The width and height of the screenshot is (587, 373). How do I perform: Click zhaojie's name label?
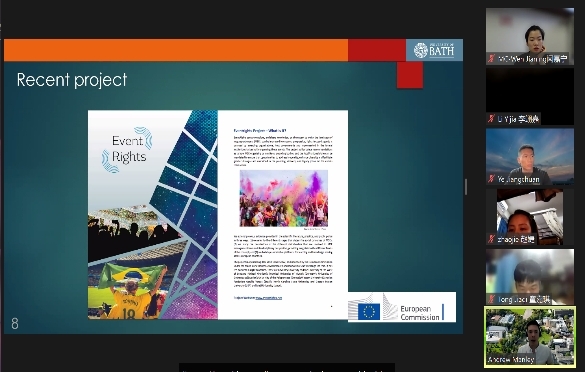coord(515,239)
